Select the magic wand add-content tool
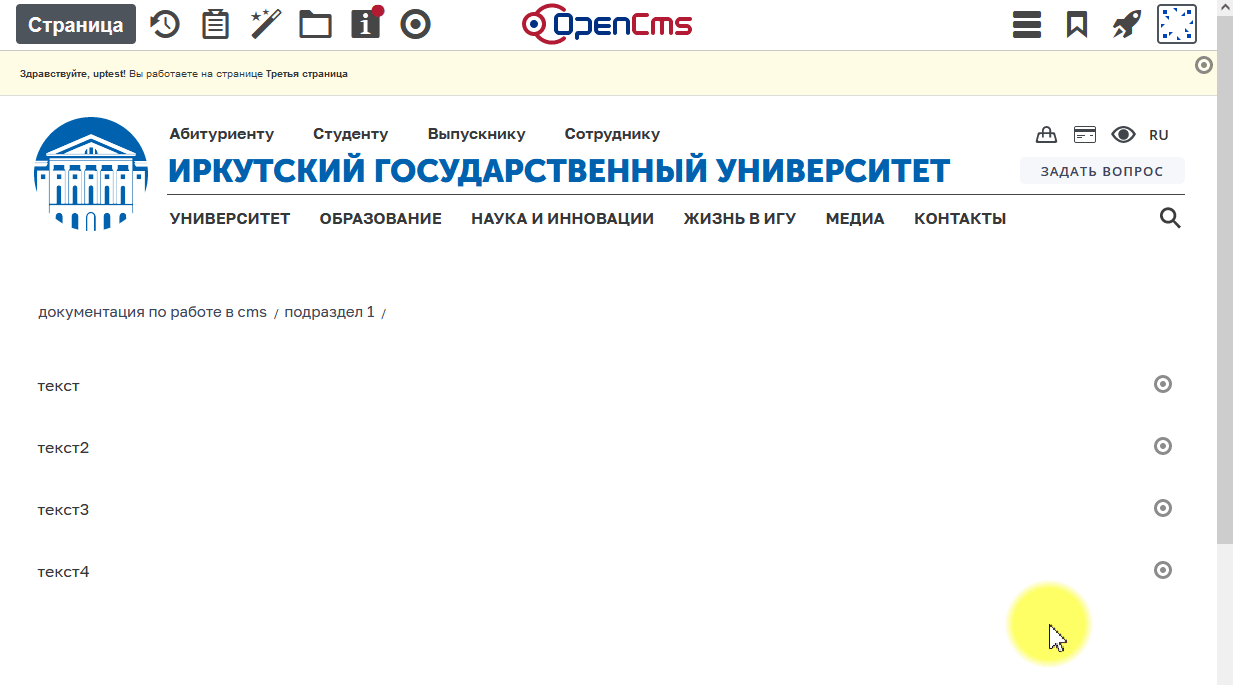This screenshot has height=685, width=1233. point(264,23)
